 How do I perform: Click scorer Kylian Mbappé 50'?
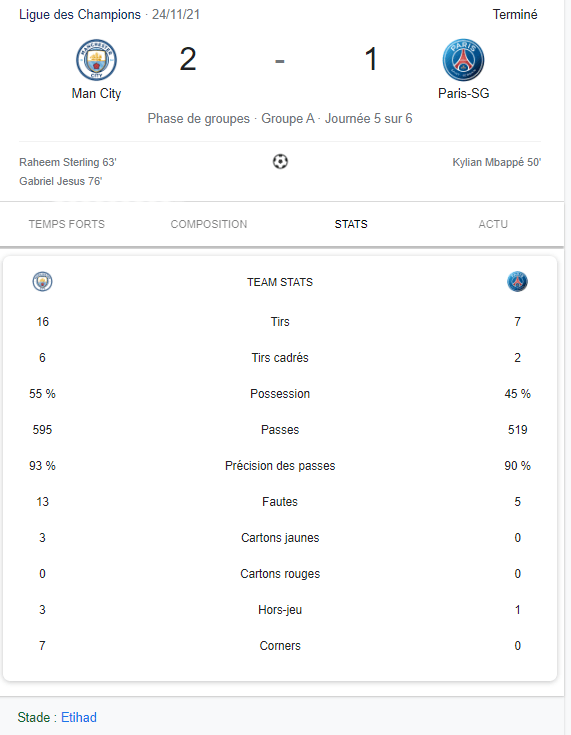(496, 162)
